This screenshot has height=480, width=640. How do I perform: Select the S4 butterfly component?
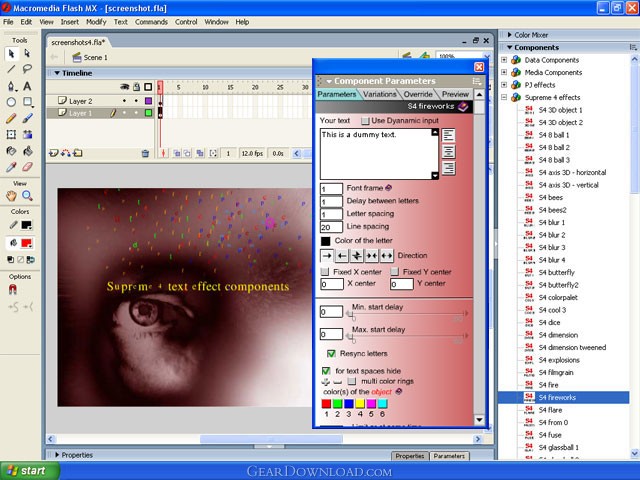556,273
